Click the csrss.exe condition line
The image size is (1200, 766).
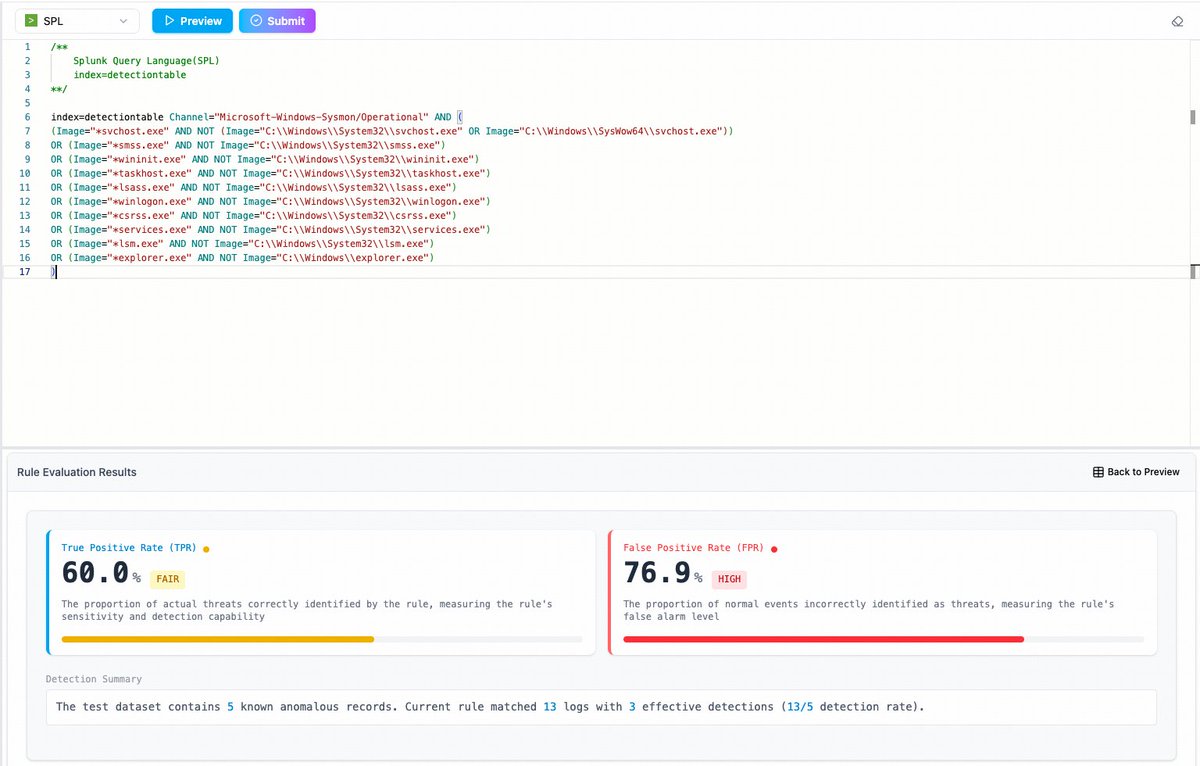[254, 215]
